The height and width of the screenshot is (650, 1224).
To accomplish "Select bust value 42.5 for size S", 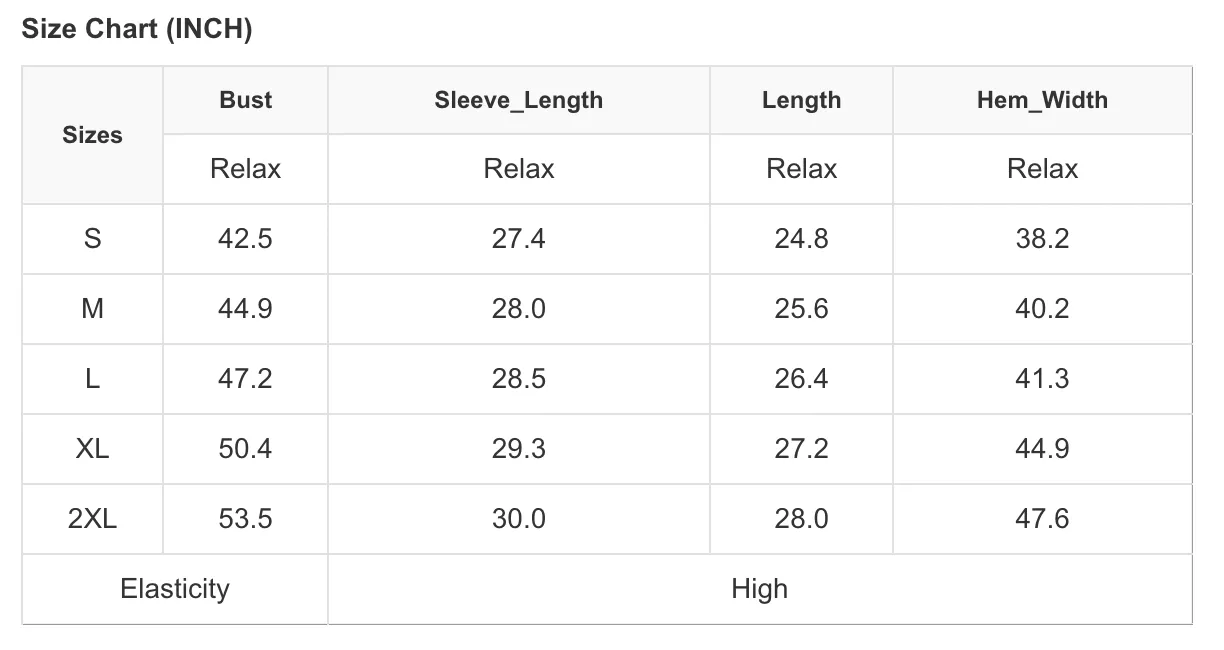I will [245, 239].
